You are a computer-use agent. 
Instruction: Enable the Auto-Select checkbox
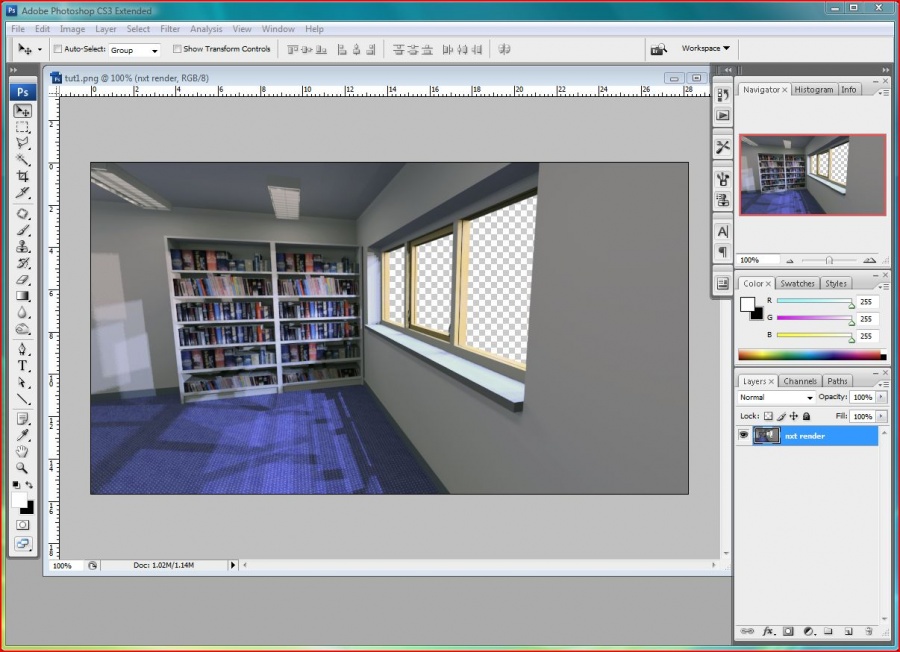click(x=58, y=49)
